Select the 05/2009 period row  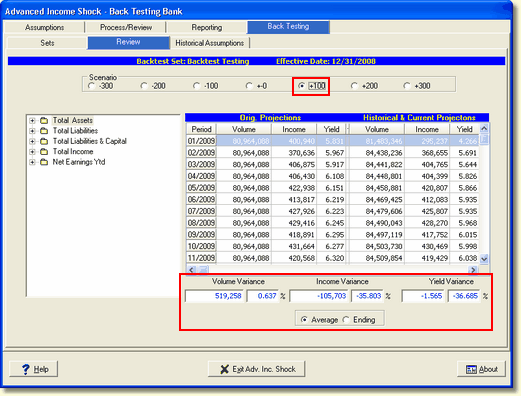[x=332, y=188]
